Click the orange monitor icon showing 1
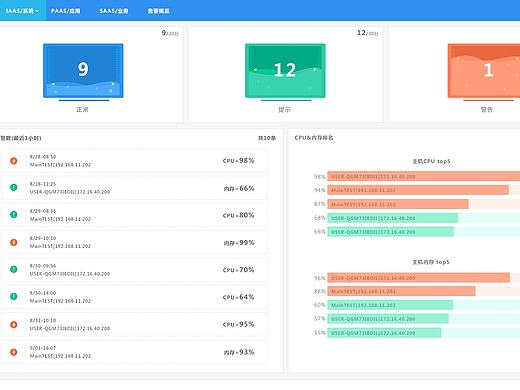 (484, 72)
